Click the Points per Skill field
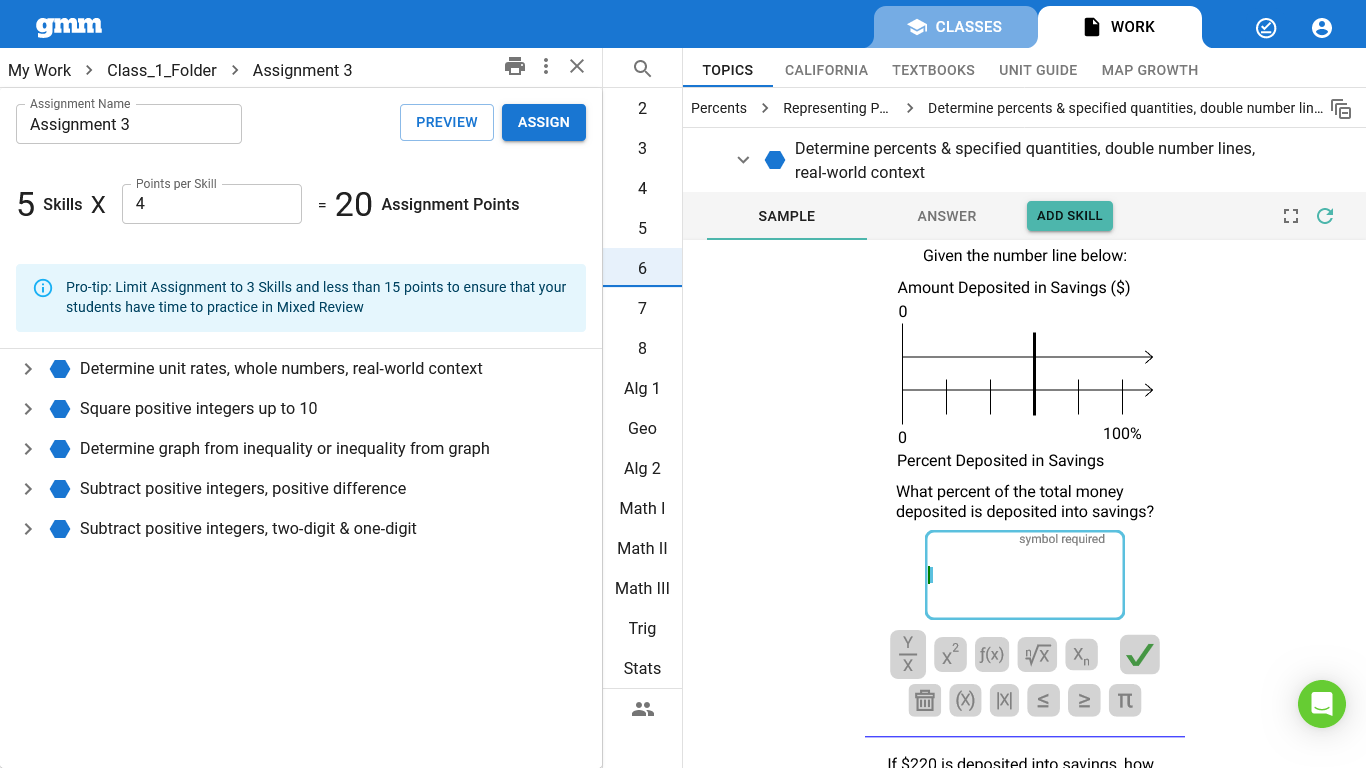The image size is (1366, 768). click(212, 204)
